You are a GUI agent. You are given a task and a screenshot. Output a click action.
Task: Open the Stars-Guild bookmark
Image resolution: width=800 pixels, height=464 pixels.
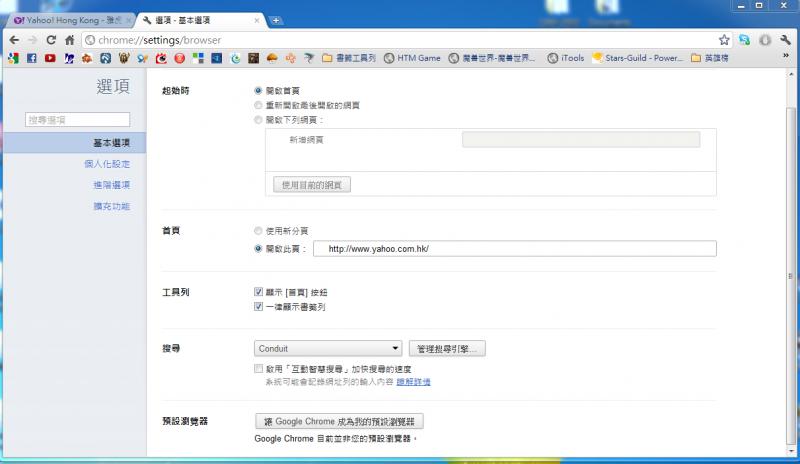pos(637,58)
